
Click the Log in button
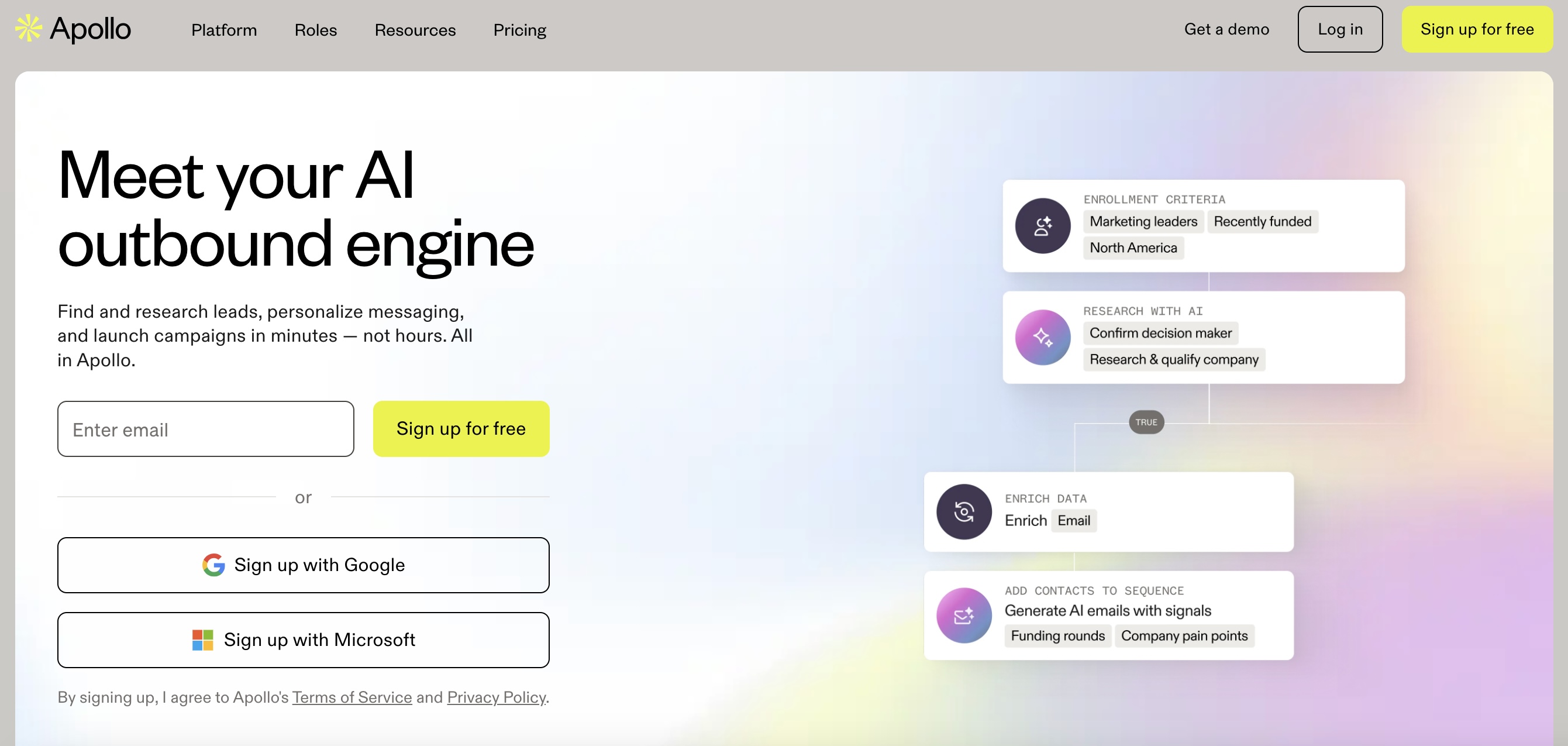click(1340, 29)
